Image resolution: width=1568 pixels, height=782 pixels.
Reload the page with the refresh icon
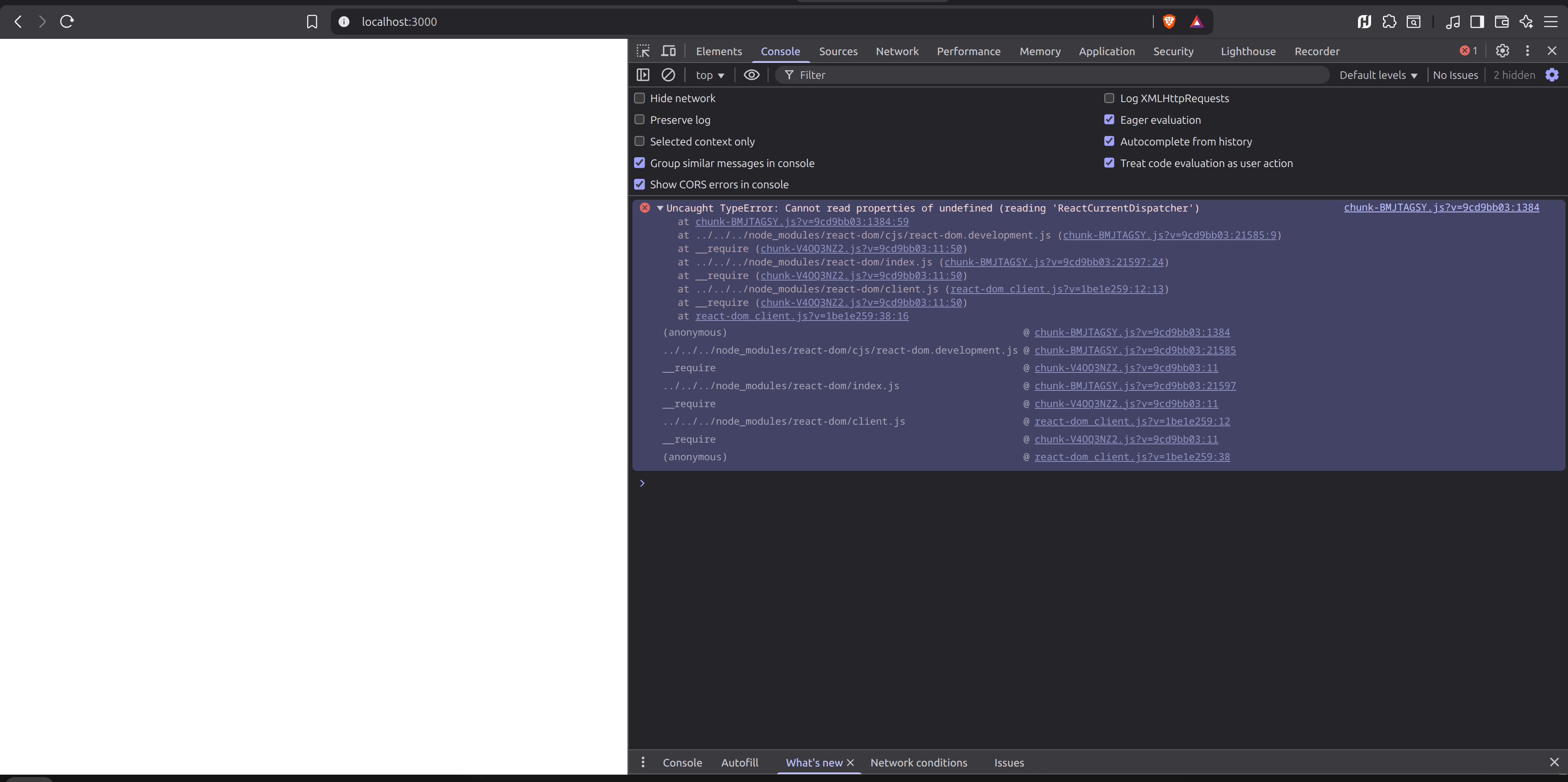click(x=67, y=22)
